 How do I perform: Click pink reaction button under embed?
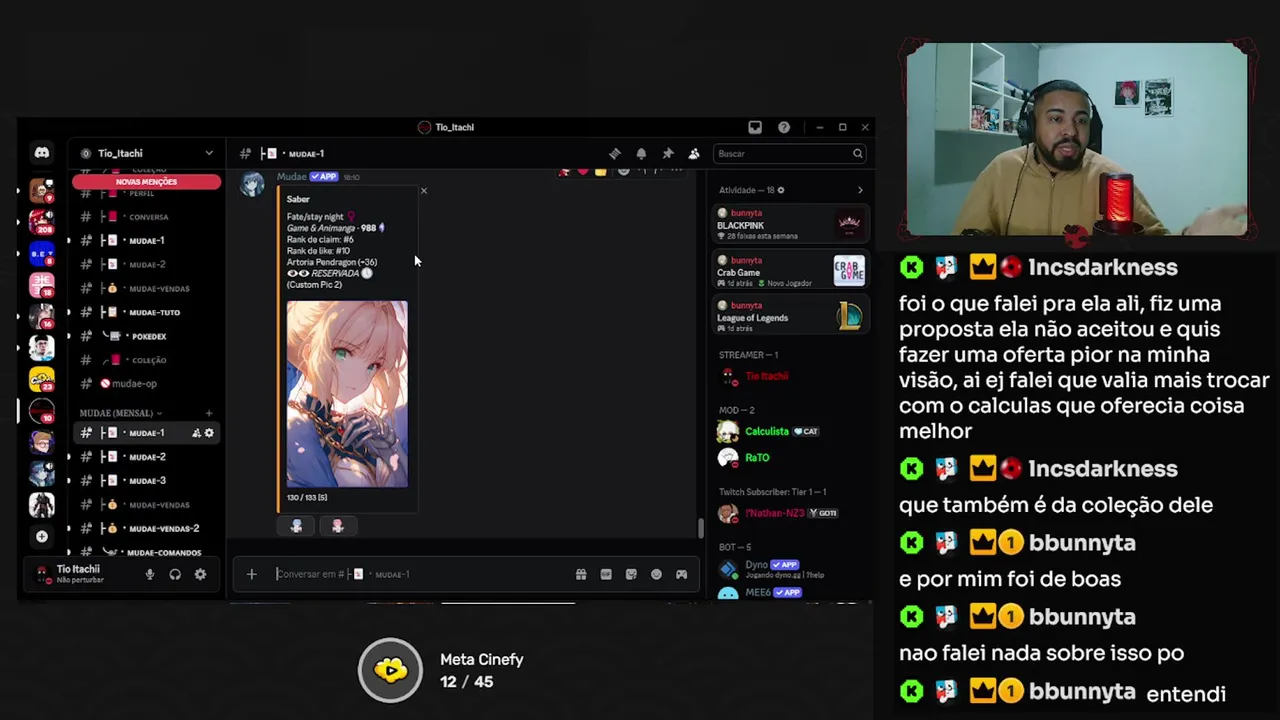tap(337, 526)
